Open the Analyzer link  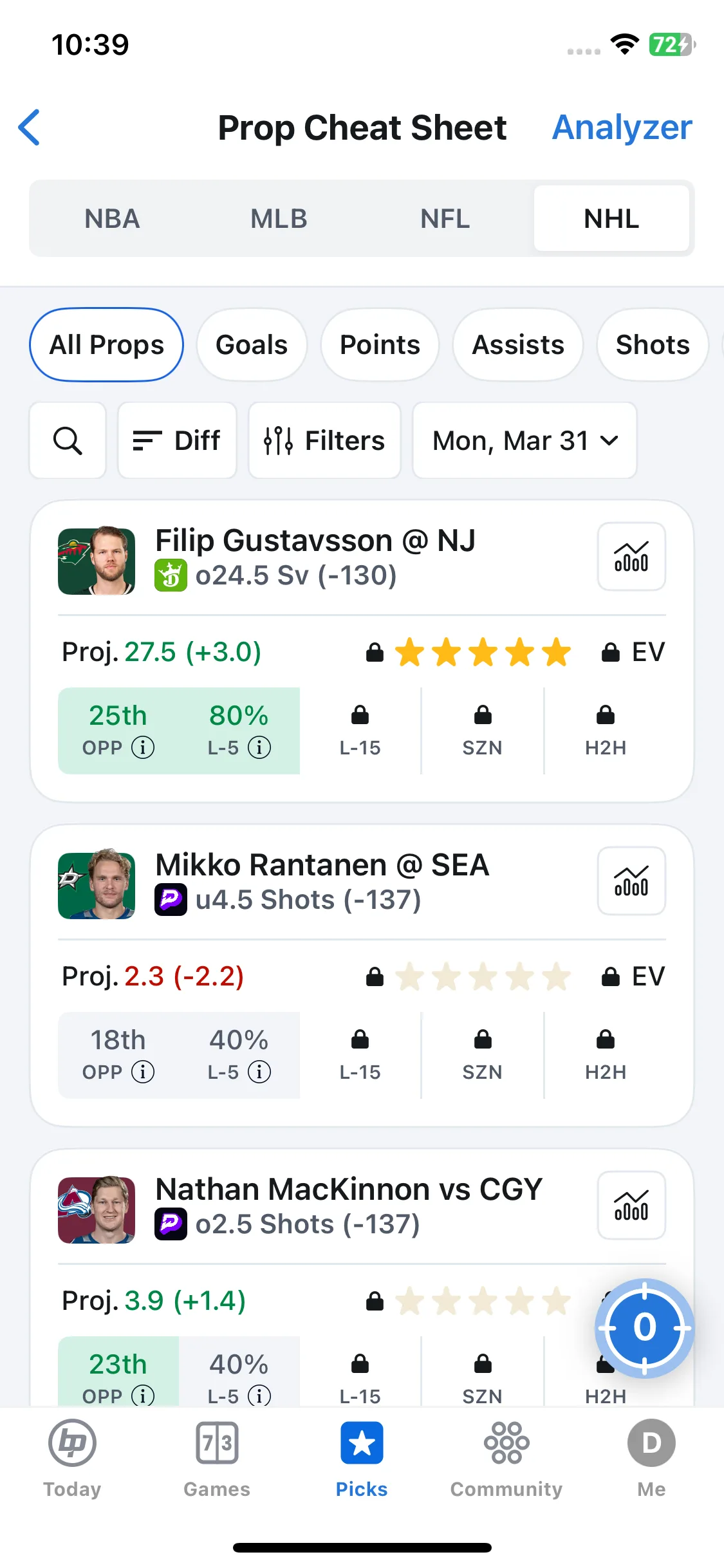pos(622,127)
